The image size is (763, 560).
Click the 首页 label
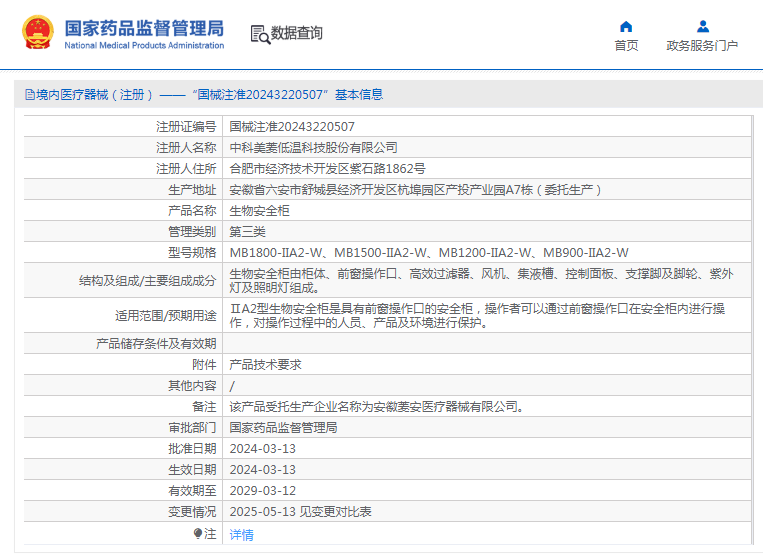click(626, 45)
